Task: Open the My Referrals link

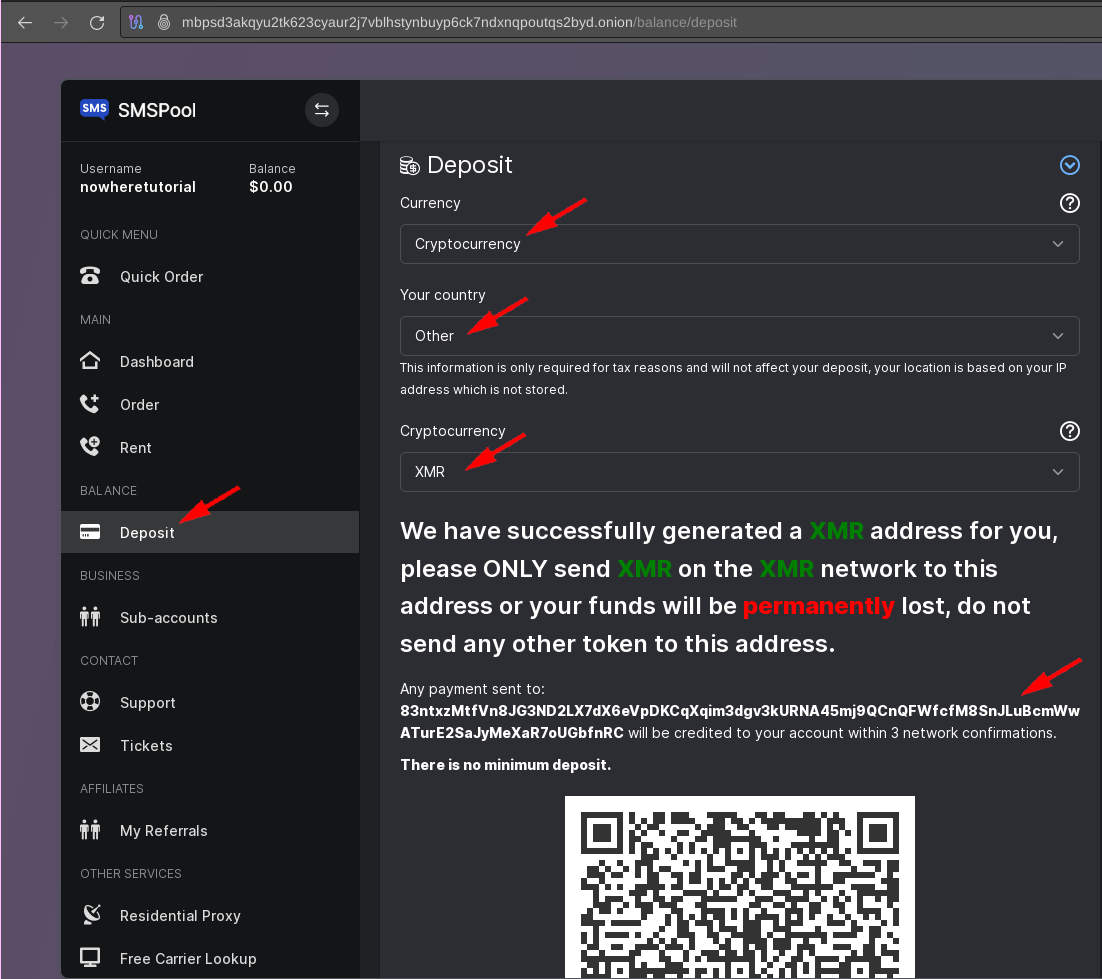Action: click(210, 831)
